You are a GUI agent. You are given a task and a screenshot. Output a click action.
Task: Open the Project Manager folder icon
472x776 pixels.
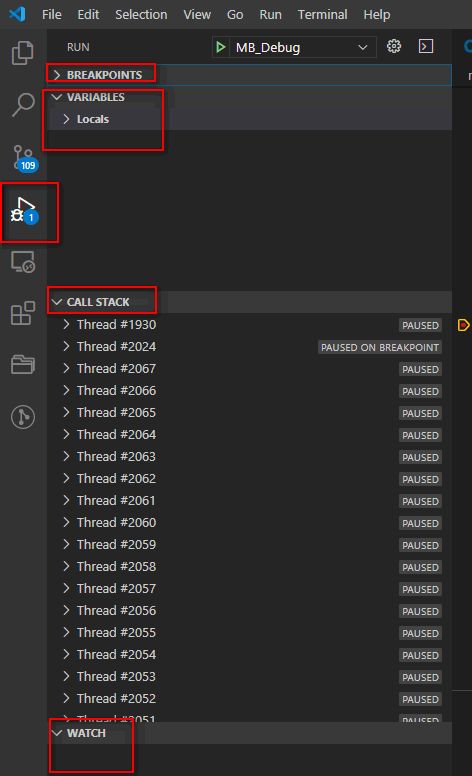coord(23,365)
